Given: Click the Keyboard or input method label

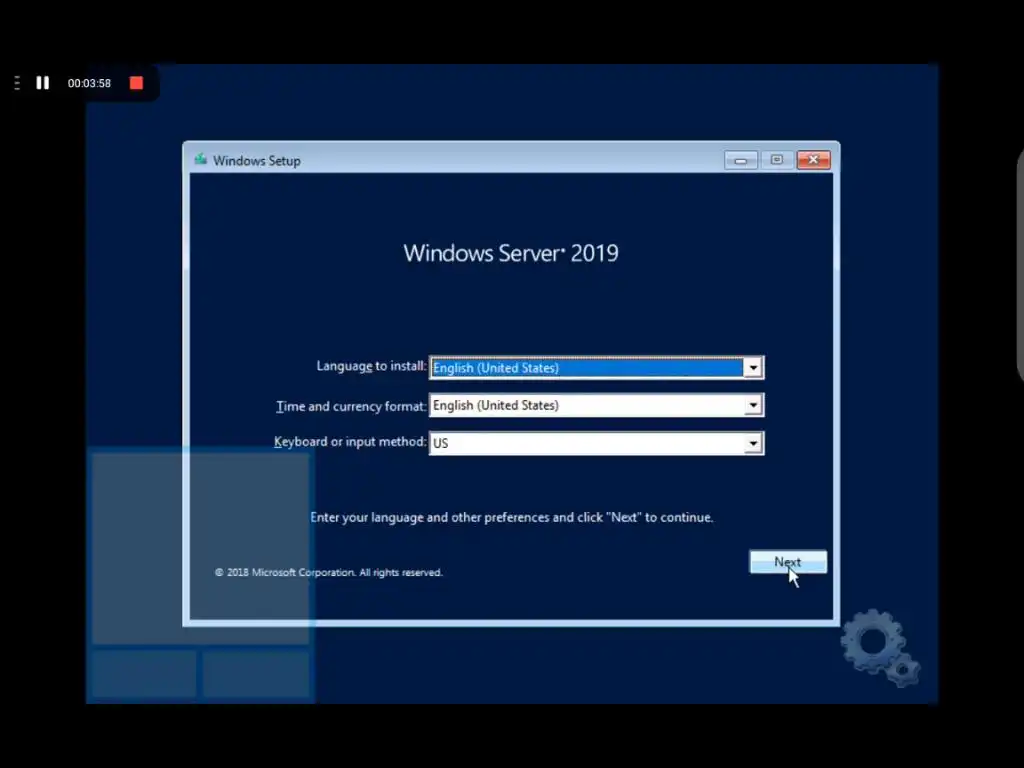Looking at the screenshot, I should click(349, 442).
